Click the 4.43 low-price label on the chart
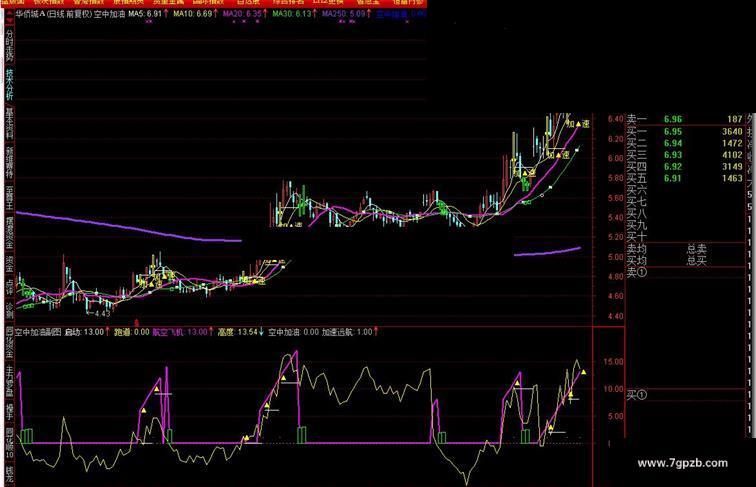The height and width of the screenshot is (487, 756). point(102,313)
